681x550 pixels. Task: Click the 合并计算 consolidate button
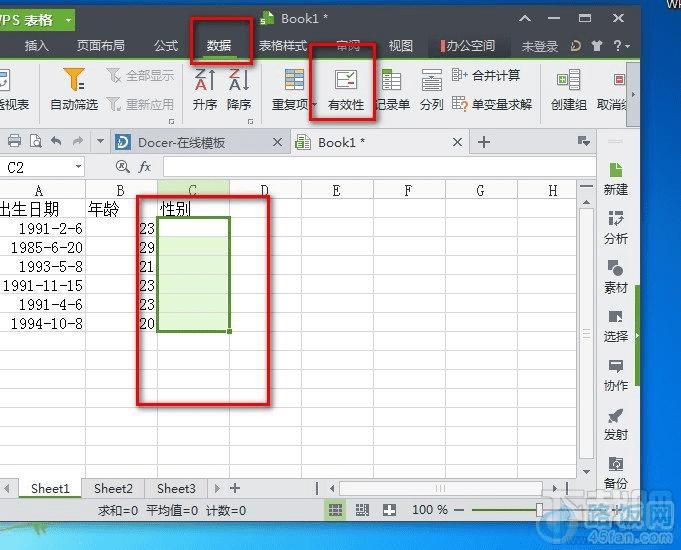coord(486,76)
